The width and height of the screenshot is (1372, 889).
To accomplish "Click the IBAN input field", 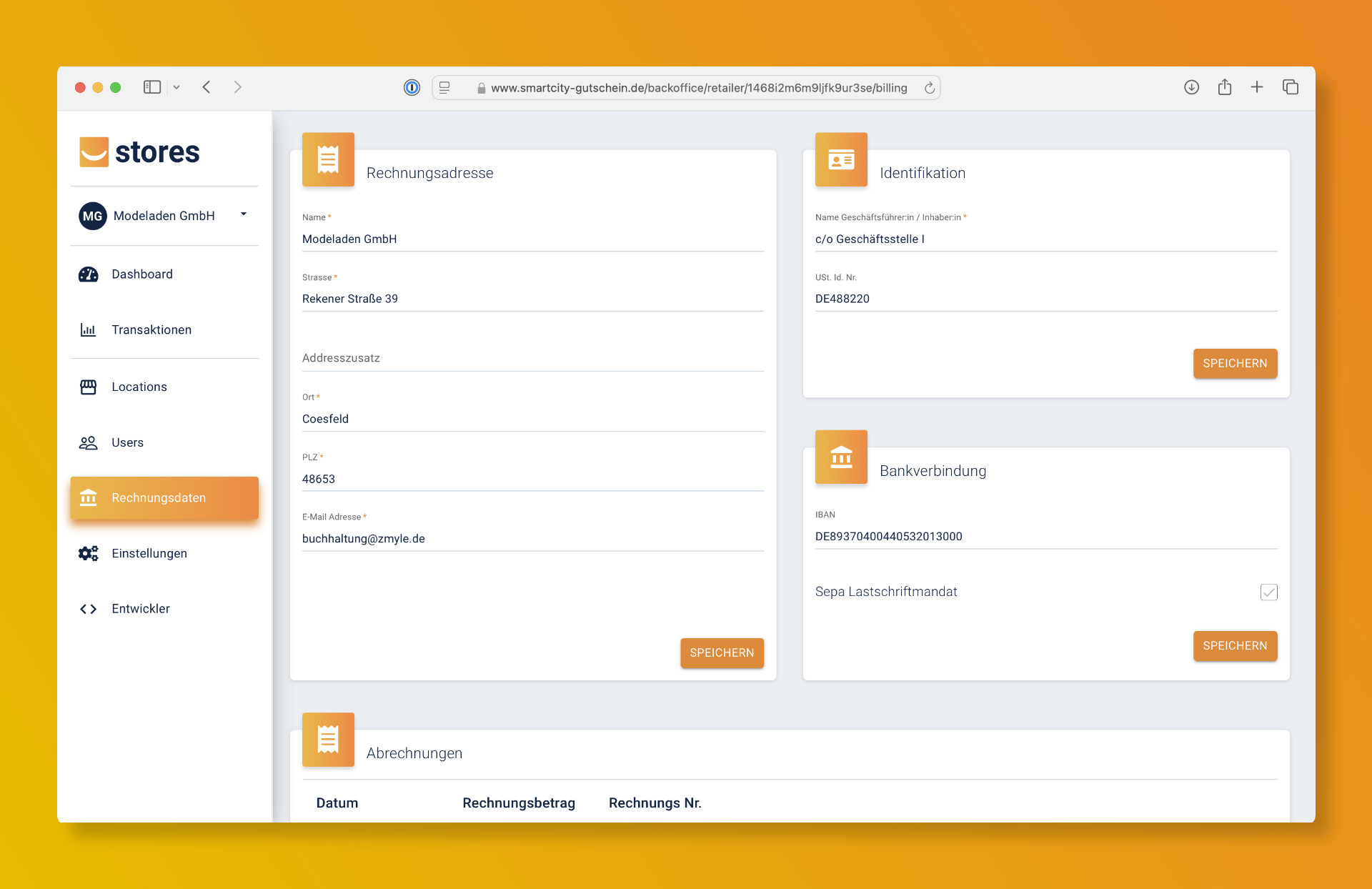I will coord(1045,537).
